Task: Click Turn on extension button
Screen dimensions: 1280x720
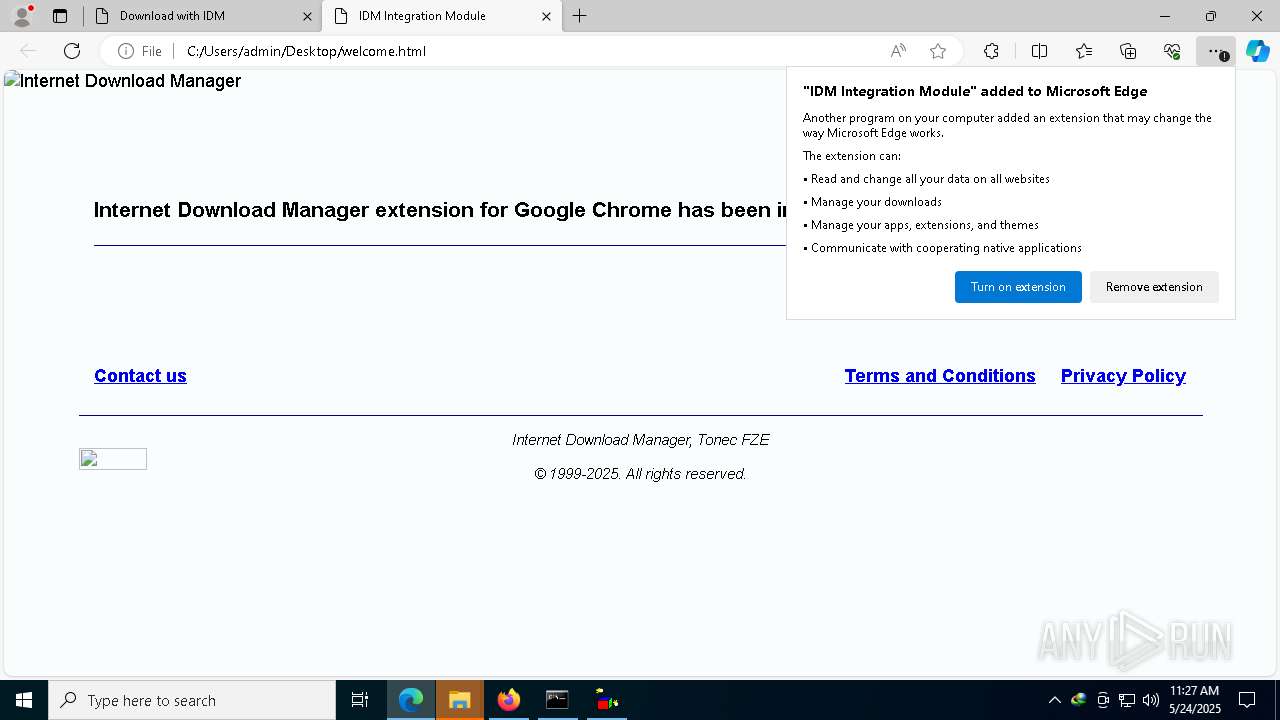Action: (x=1018, y=287)
